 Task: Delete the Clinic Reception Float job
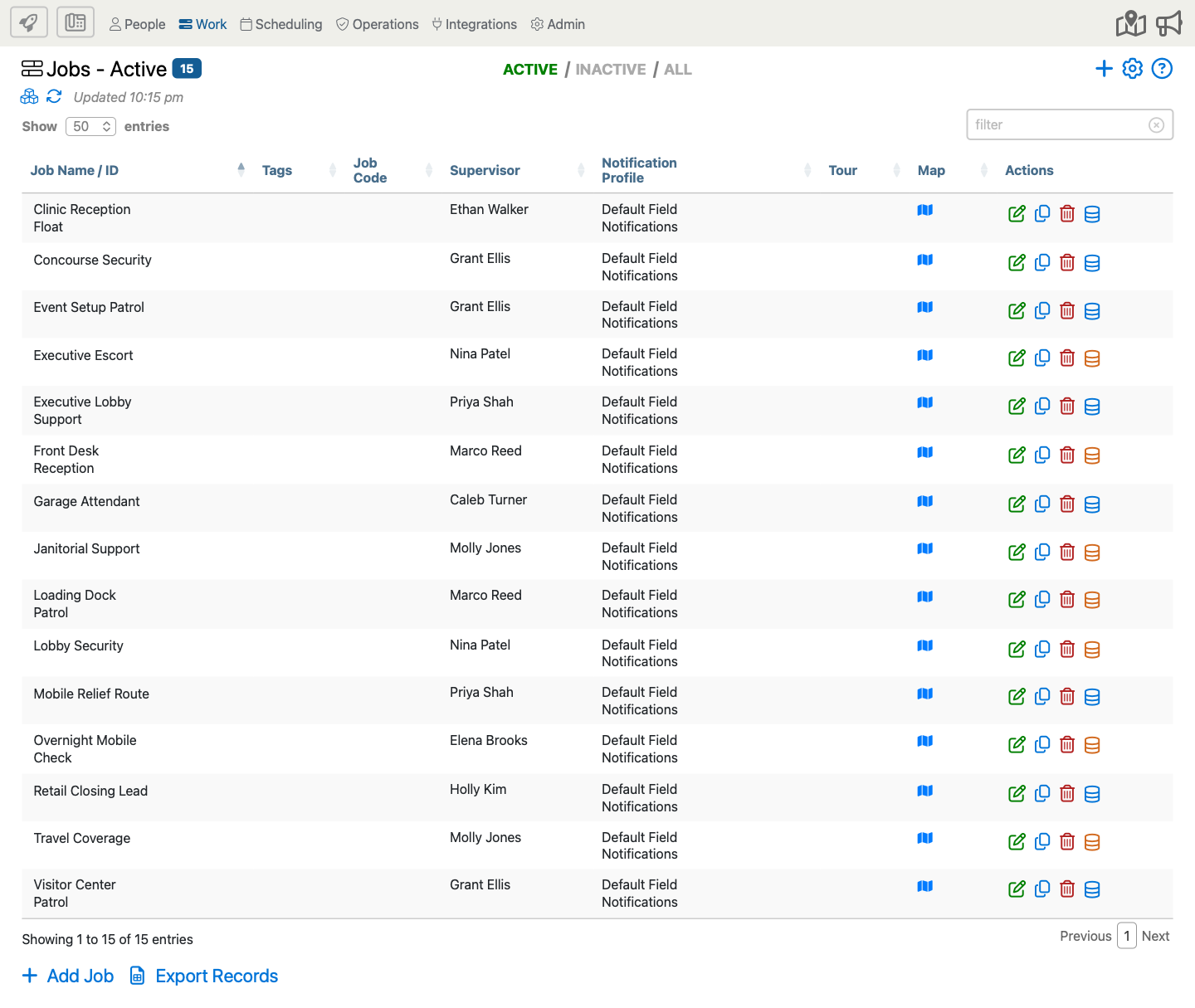(1067, 214)
